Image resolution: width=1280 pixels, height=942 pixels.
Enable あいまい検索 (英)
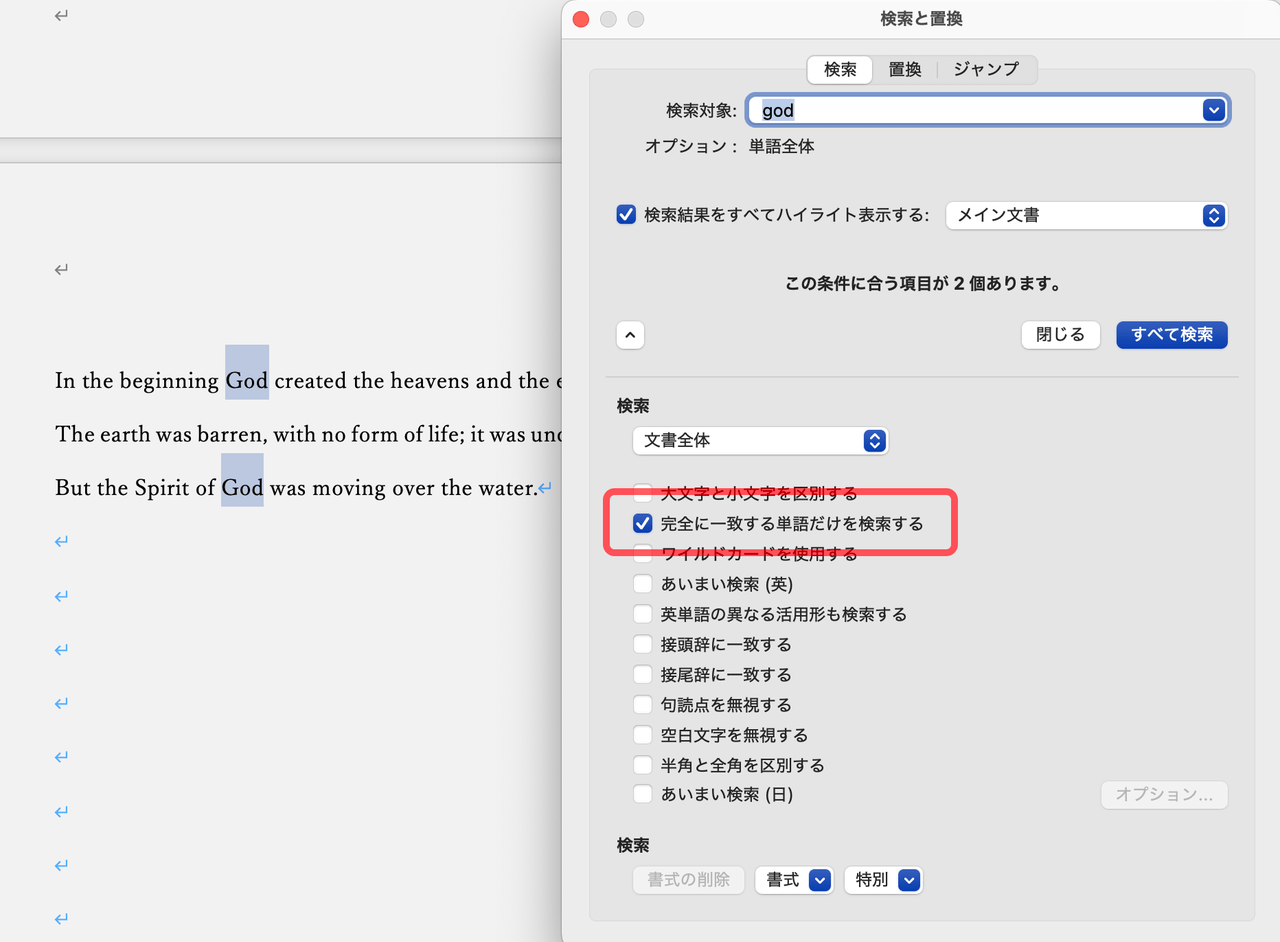[642, 583]
